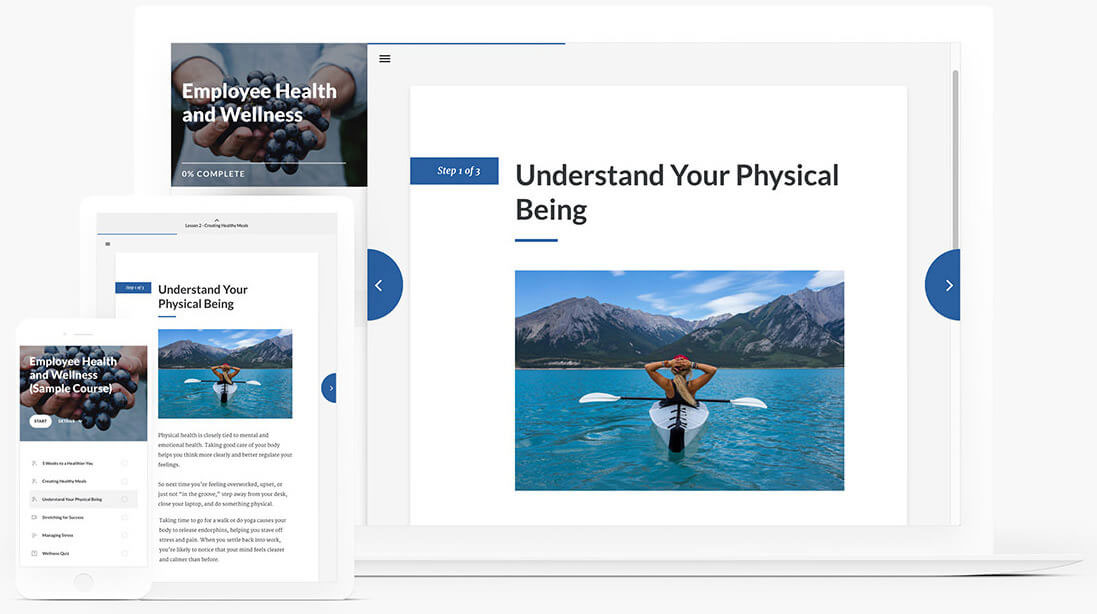Screen dimensions: 1097x614
Task: Click the Lesson 2 - Creating Healthy Meals link
Action: 217,226
